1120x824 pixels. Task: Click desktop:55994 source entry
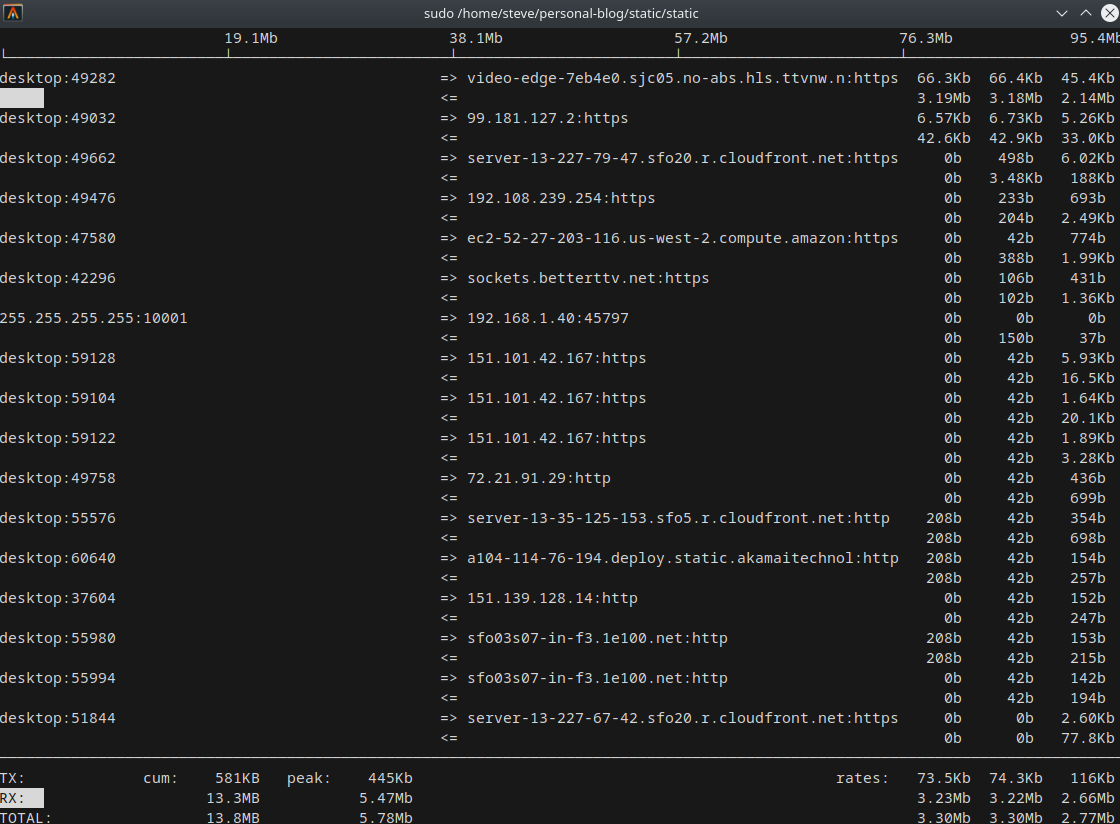click(58, 678)
